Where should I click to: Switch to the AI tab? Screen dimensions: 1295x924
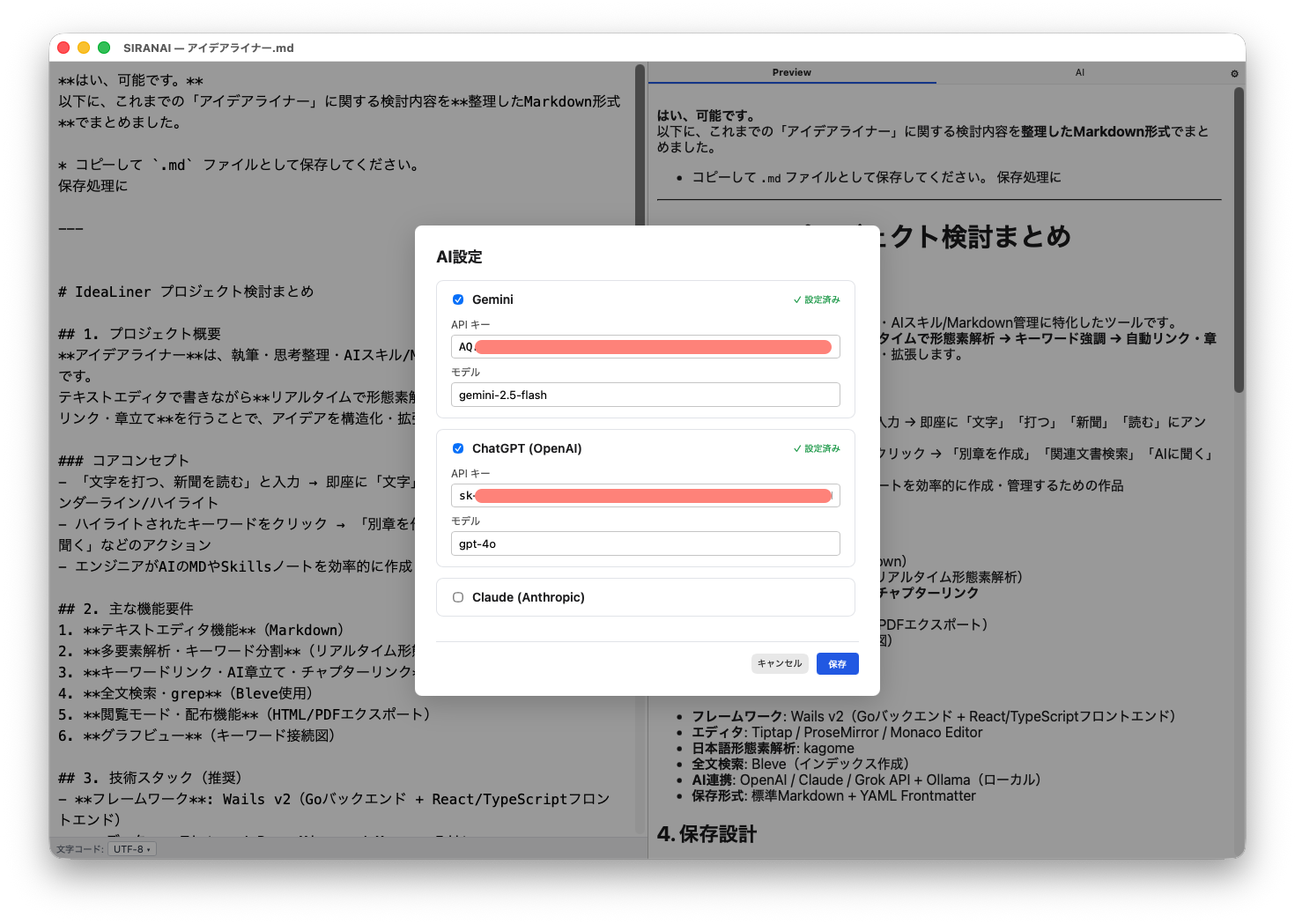[1080, 73]
